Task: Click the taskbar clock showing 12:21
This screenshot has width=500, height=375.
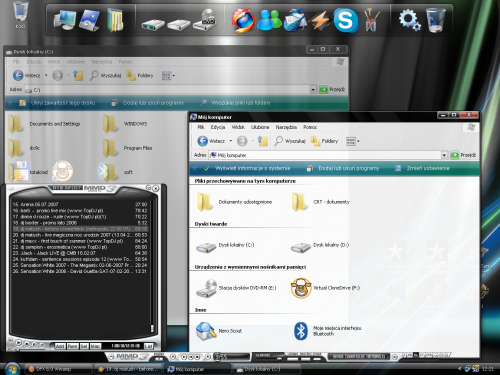Action: [487, 369]
